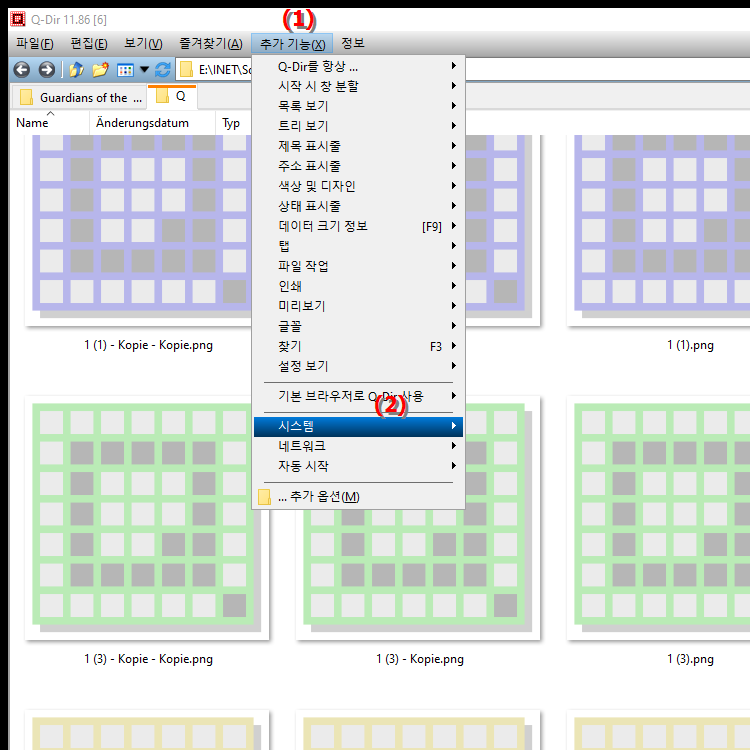
Task: Click the refresh arrows icon
Action: (163, 70)
